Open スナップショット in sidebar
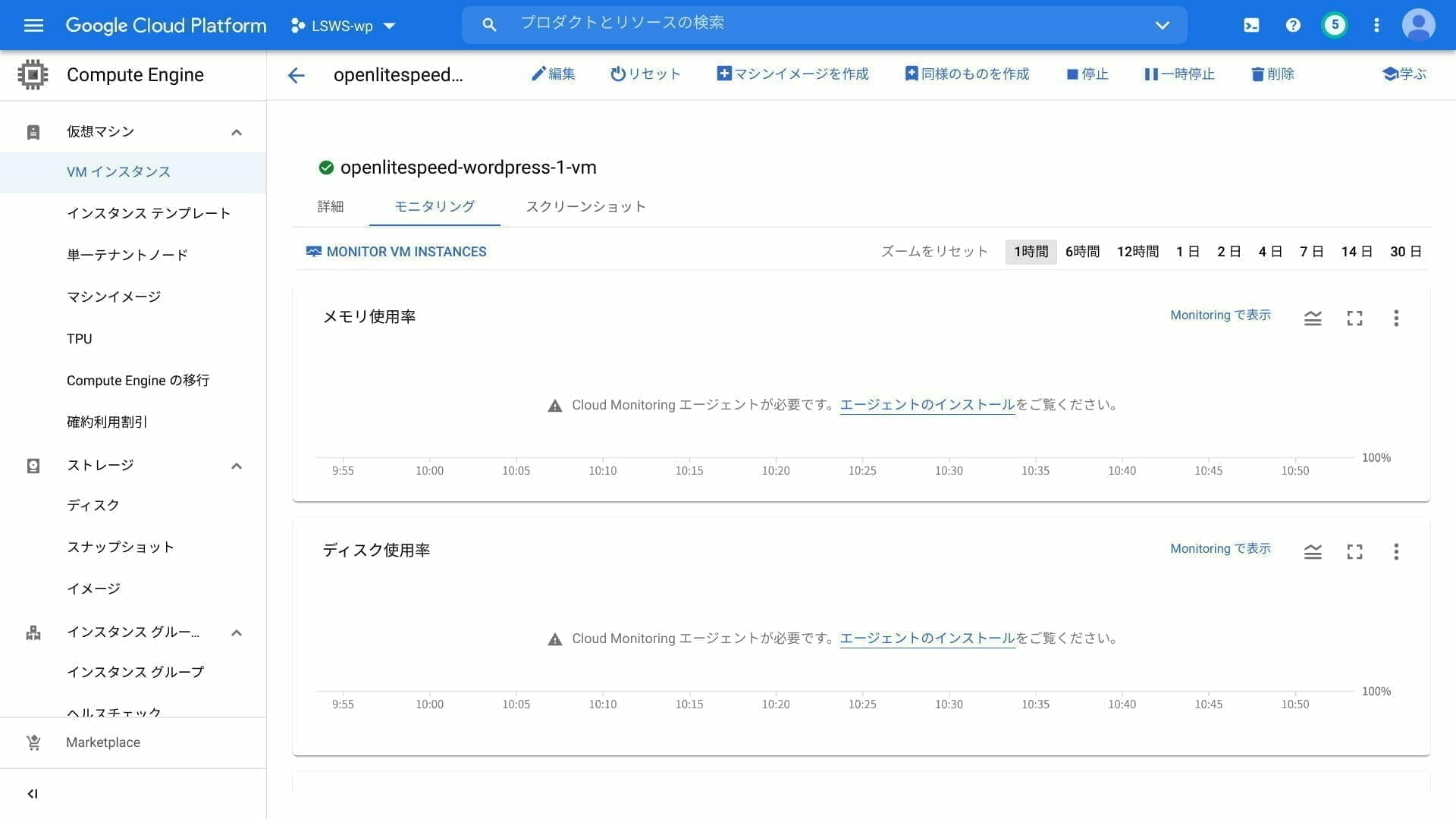Viewport: 1456px width, 819px height. 121,547
